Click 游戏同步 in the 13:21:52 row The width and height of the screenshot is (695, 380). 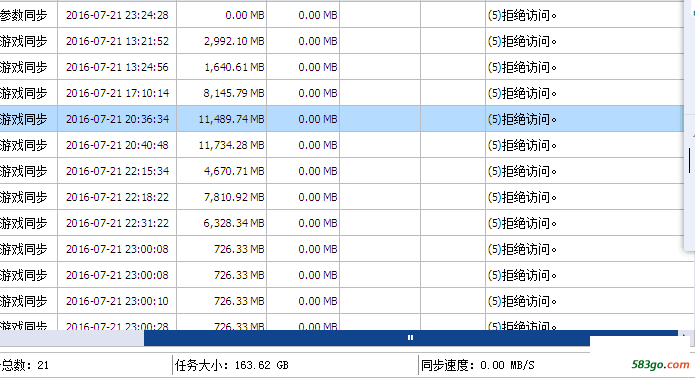[23, 41]
